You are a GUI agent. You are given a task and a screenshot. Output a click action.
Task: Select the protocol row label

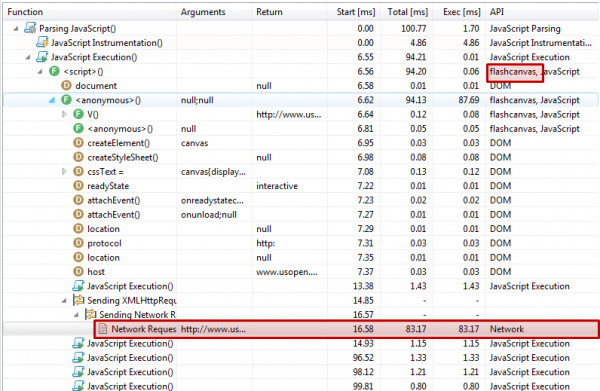104,243
